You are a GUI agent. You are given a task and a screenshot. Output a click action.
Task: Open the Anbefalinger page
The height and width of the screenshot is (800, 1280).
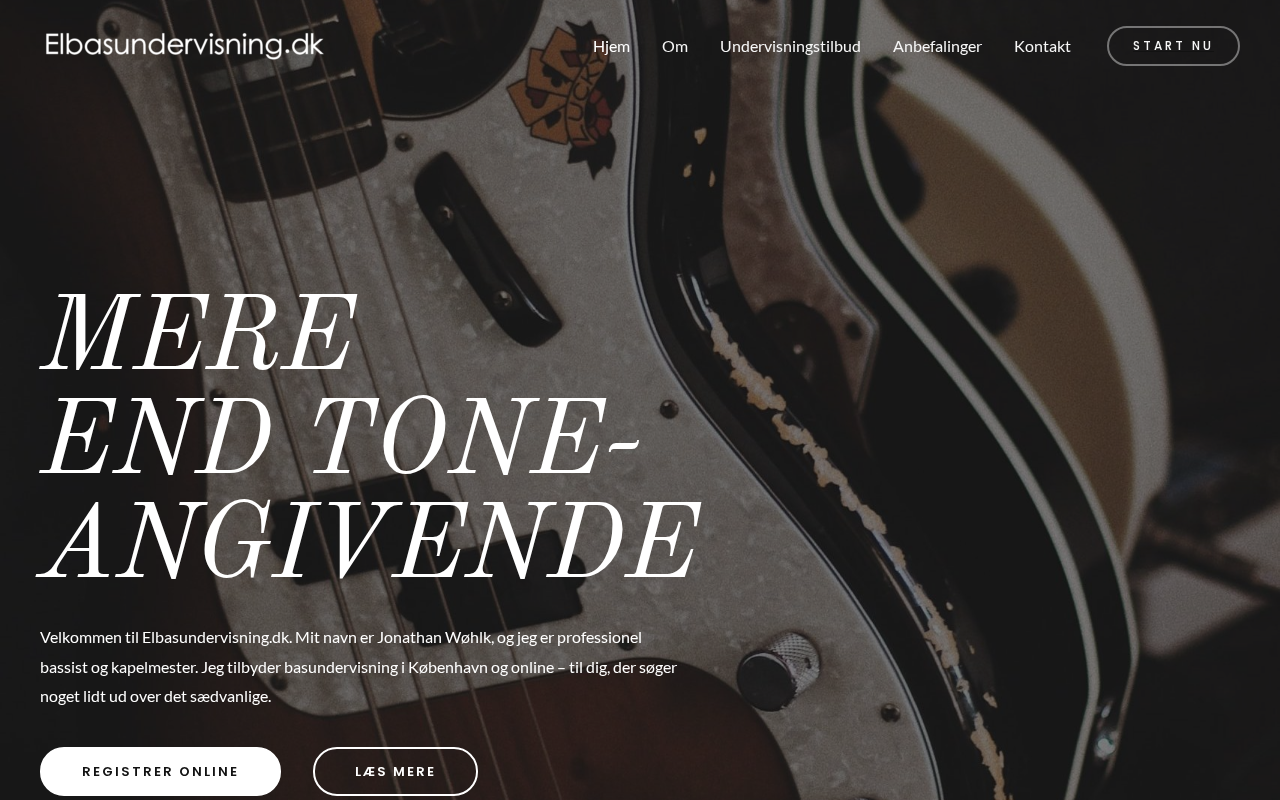tap(937, 46)
